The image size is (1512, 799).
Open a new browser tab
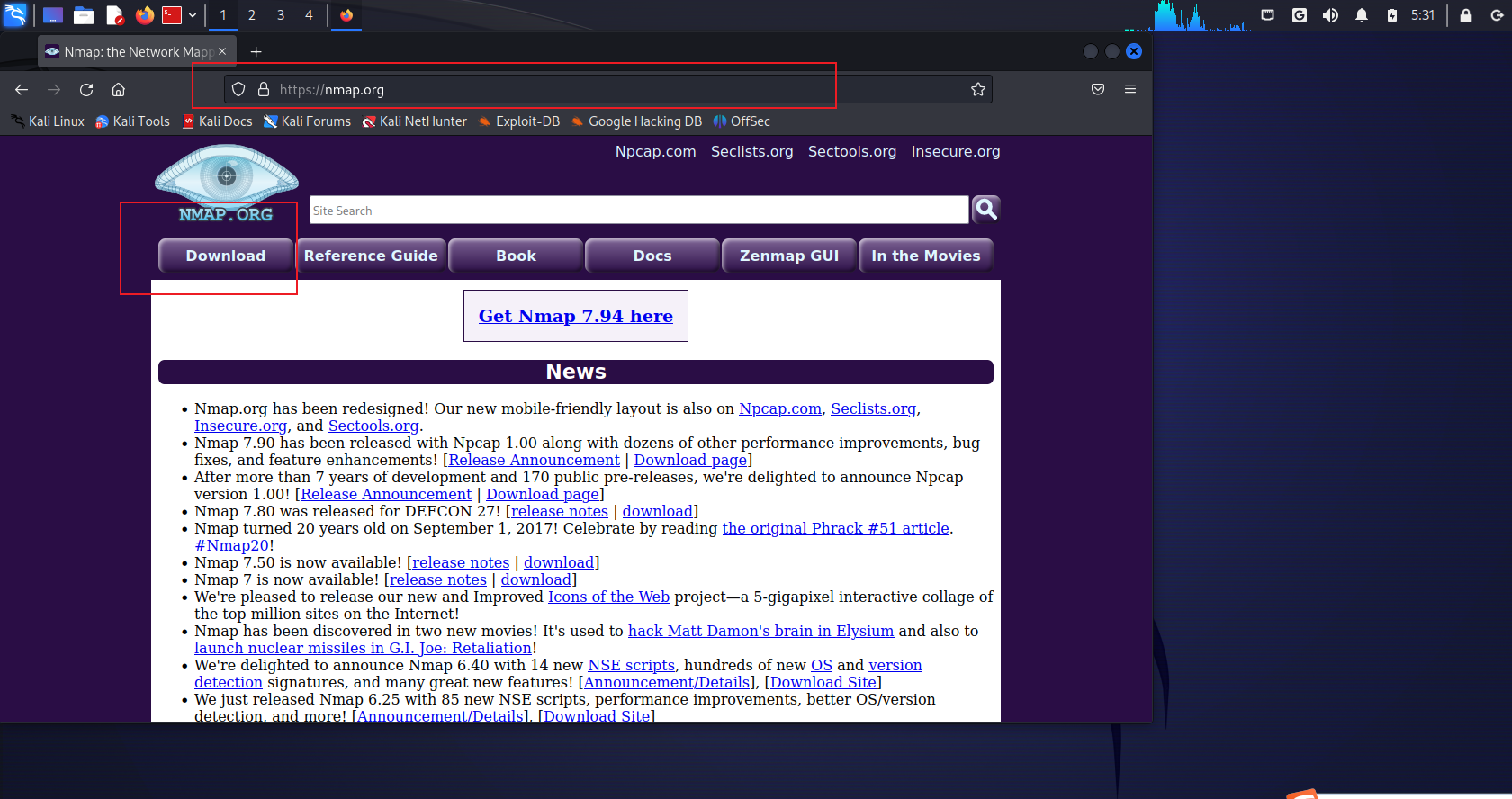(x=256, y=52)
